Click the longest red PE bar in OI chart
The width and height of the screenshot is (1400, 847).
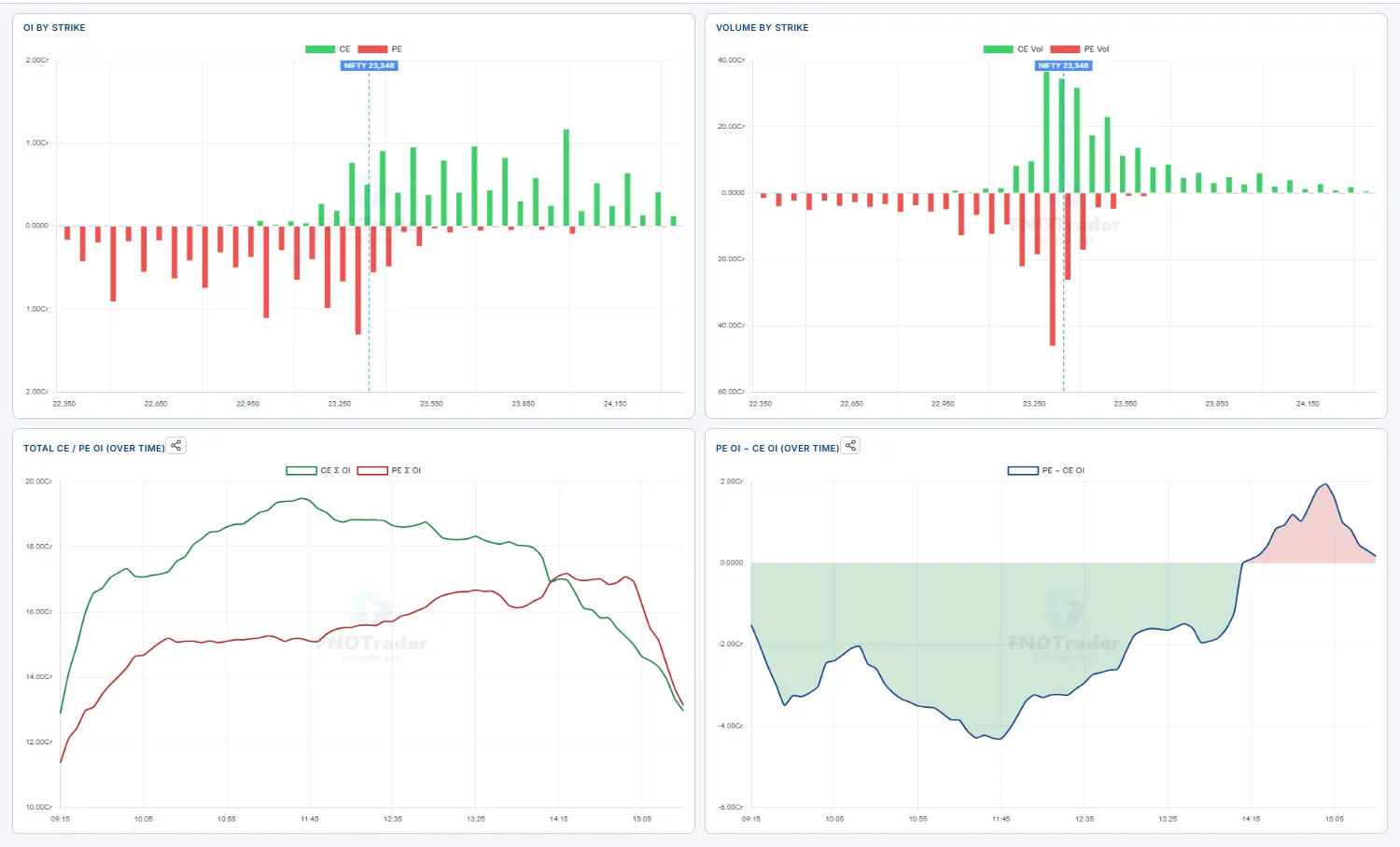[357, 280]
